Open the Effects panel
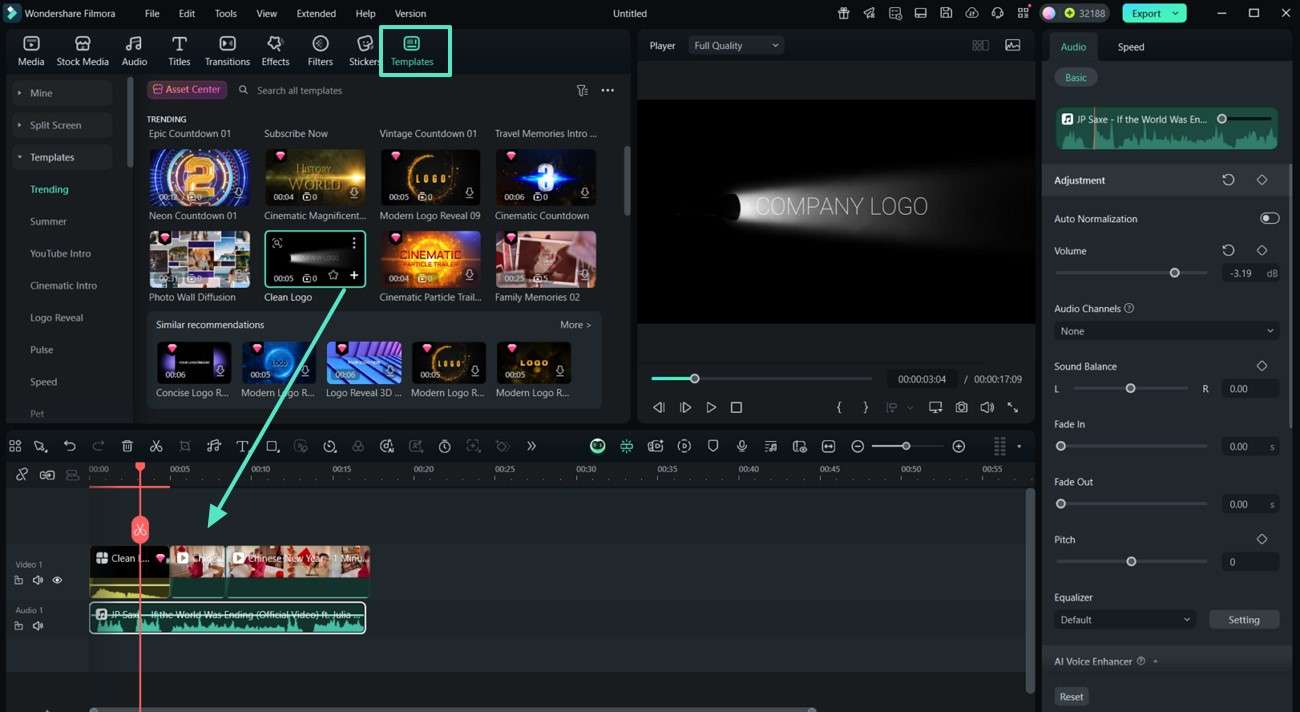This screenshot has width=1300, height=712. point(275,51)
